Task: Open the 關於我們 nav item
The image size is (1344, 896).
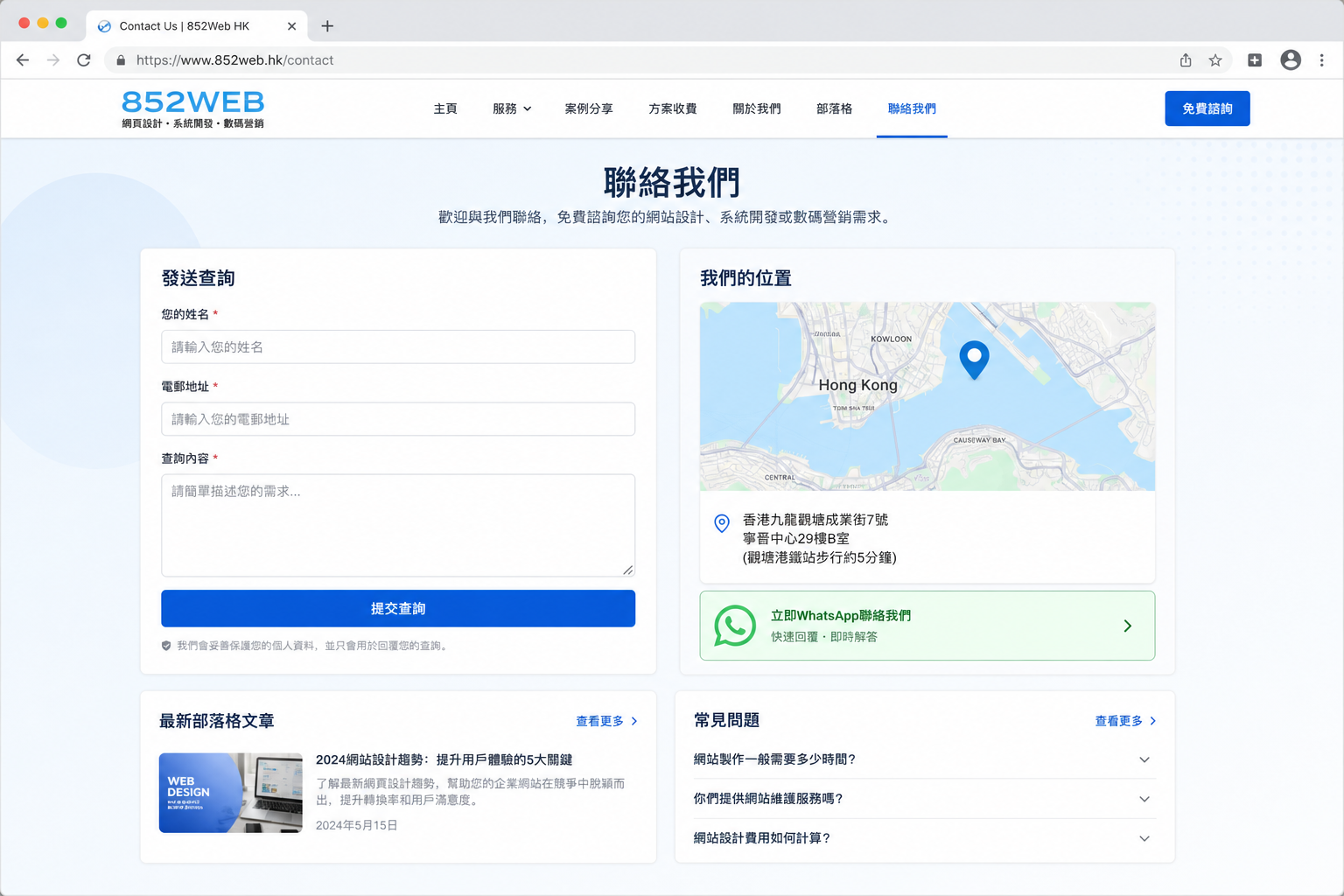Action: (757, 108)
